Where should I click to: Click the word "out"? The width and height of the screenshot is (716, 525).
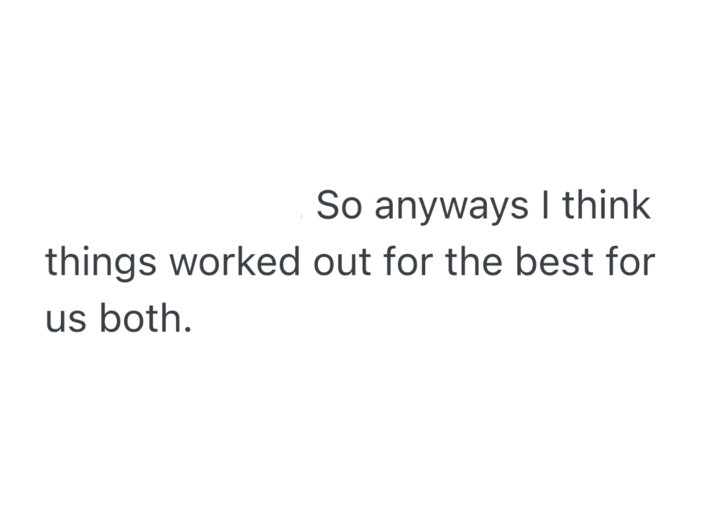pyautogui.click(x=340, y=263)
